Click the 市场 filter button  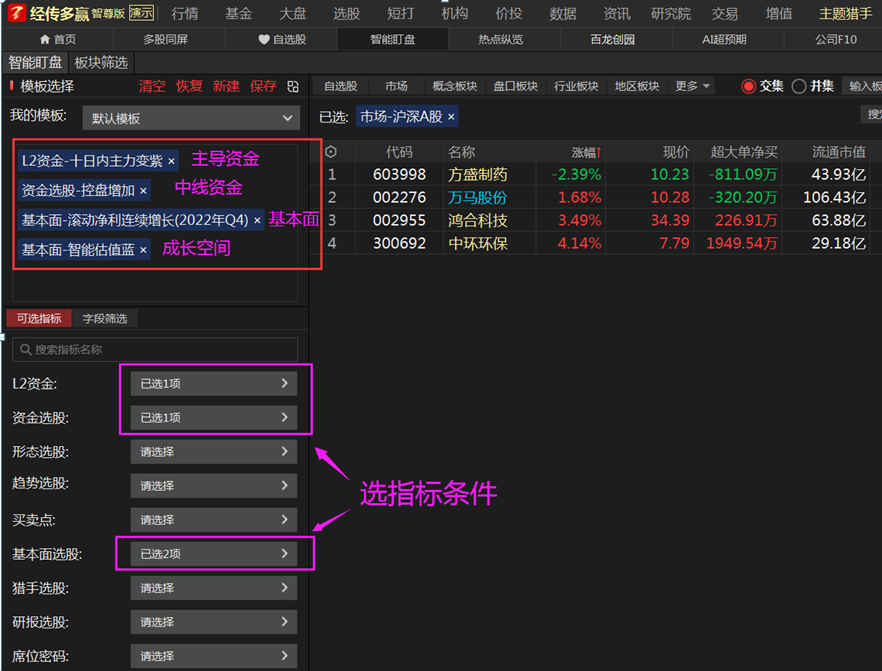pyautogui.click(x=396, y=86)
